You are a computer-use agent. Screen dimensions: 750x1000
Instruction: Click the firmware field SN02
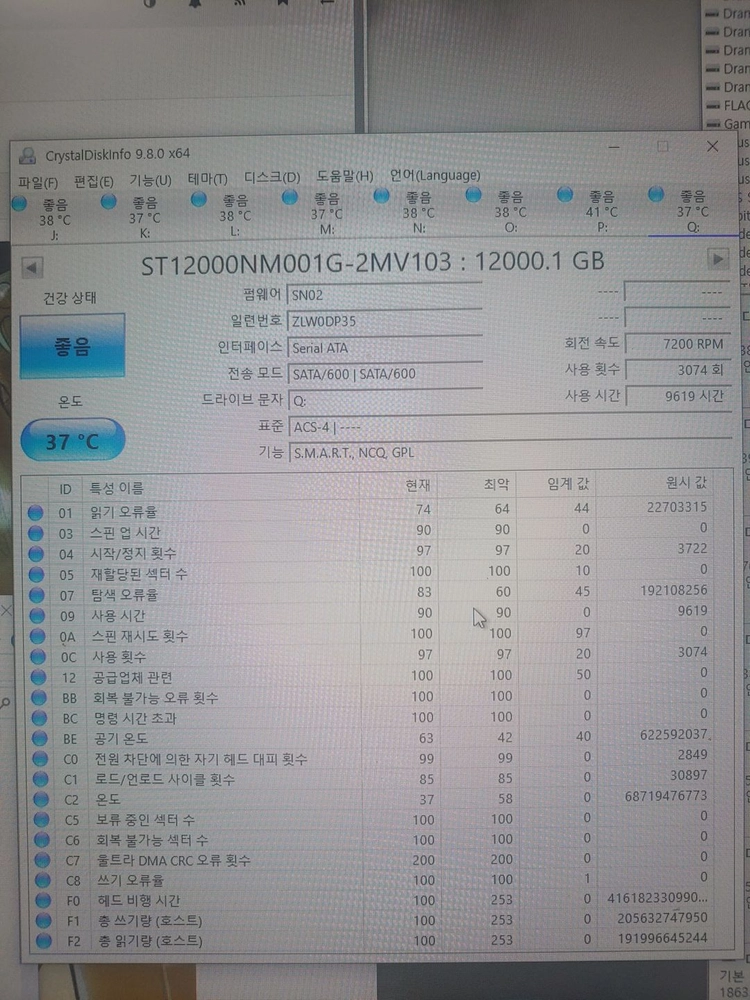pos(385,294)
